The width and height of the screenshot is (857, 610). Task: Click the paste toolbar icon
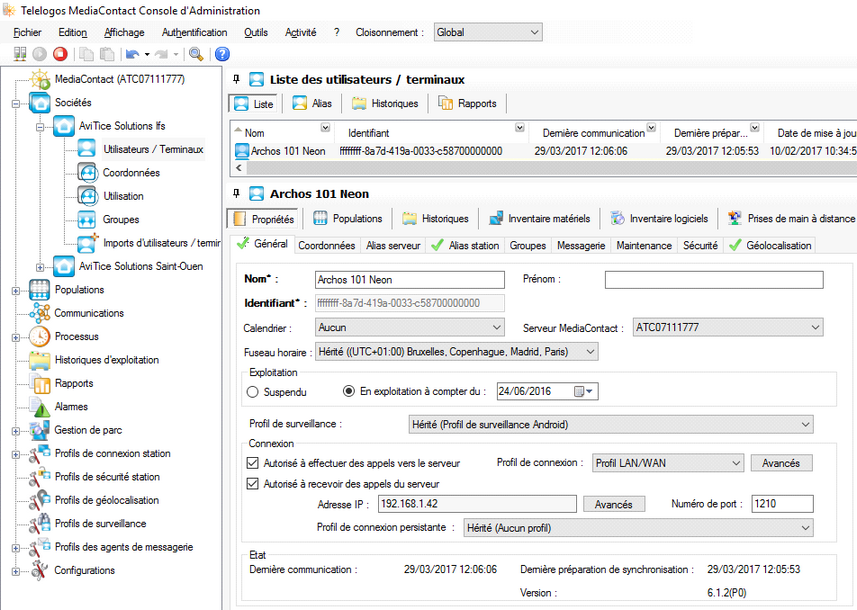coord(107,54)
